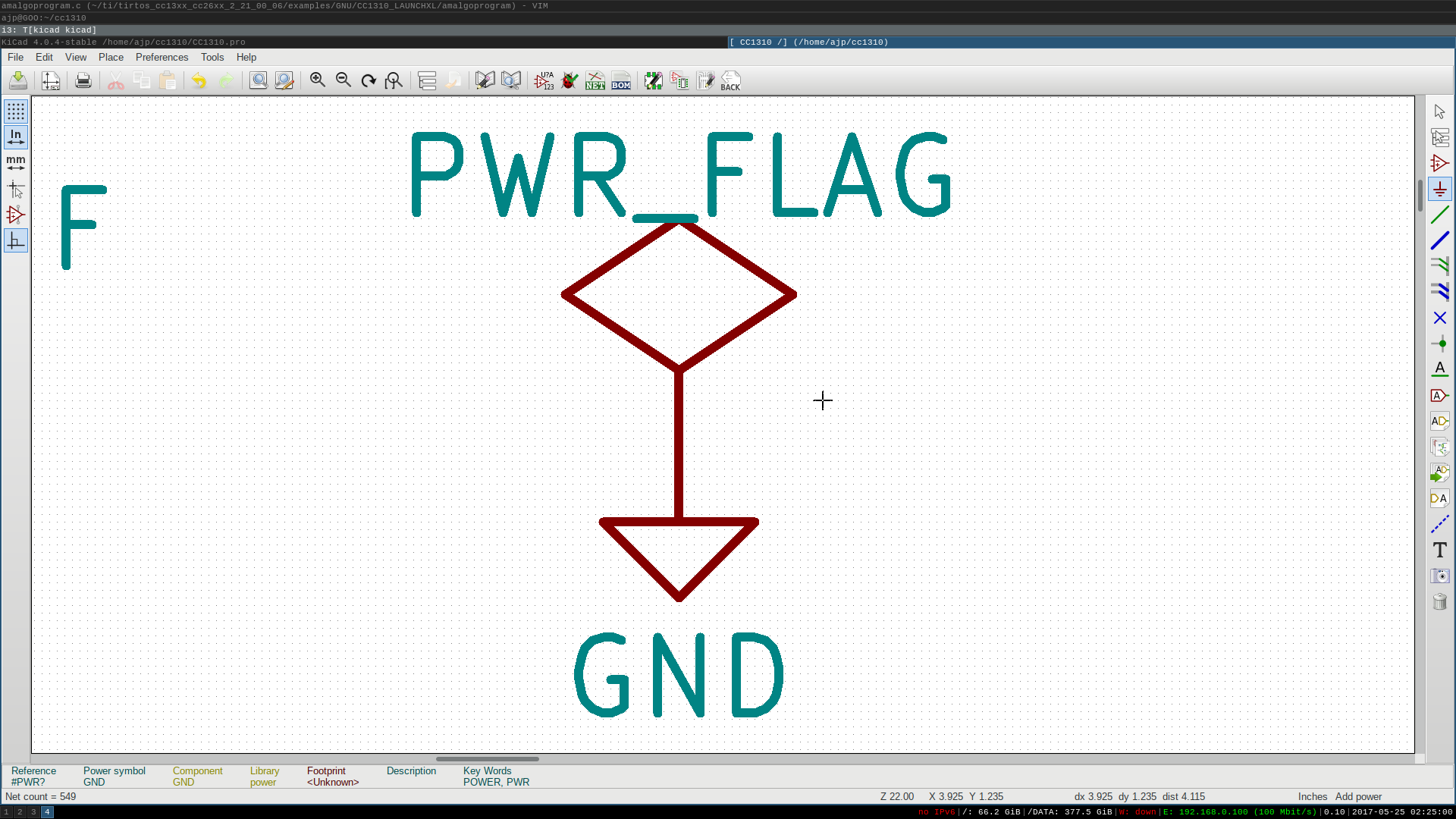Fit schematic to screen
The width and height of the screenshot is (1456, 819).
tap(394, 80)
